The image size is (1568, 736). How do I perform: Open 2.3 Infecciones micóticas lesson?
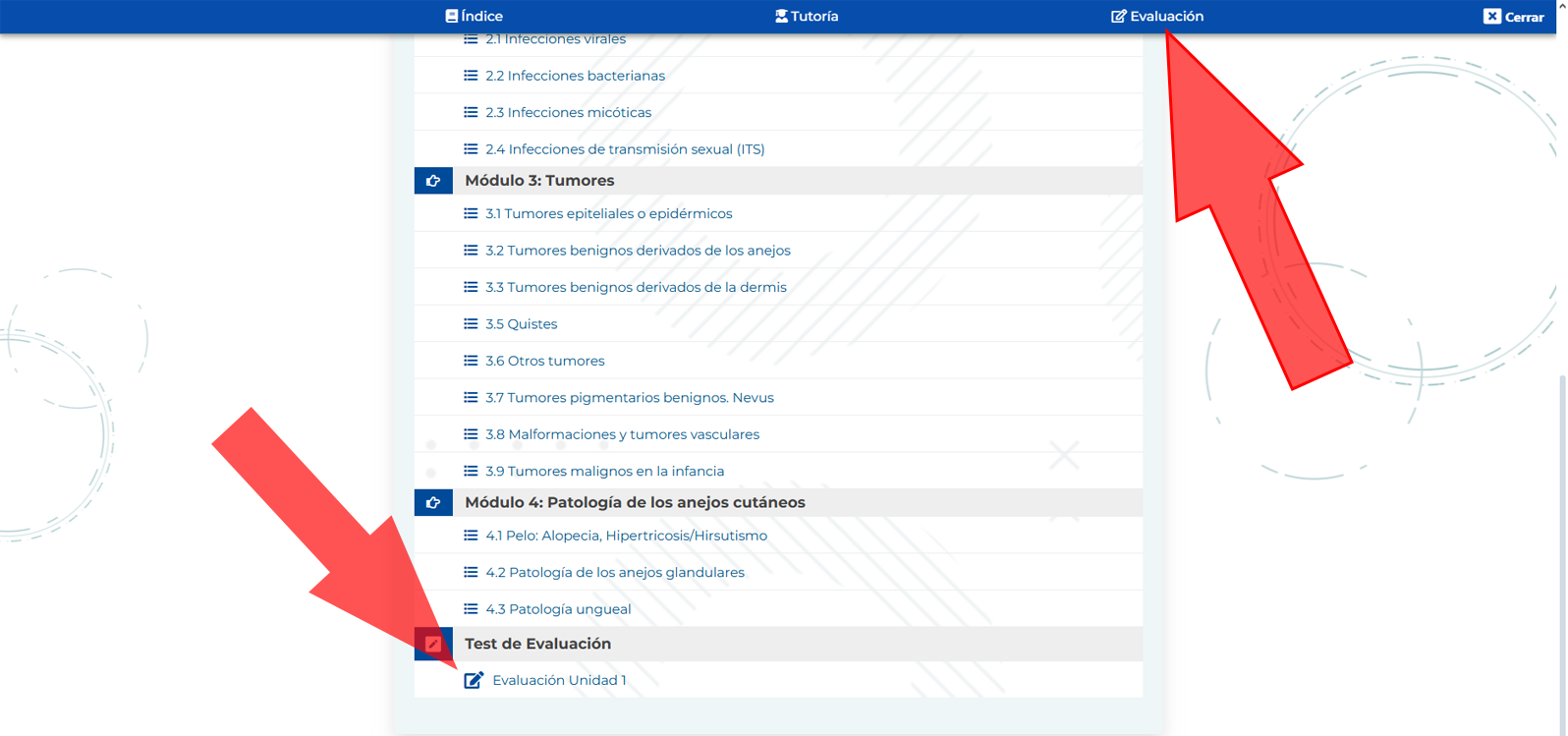tap(568, 113)
